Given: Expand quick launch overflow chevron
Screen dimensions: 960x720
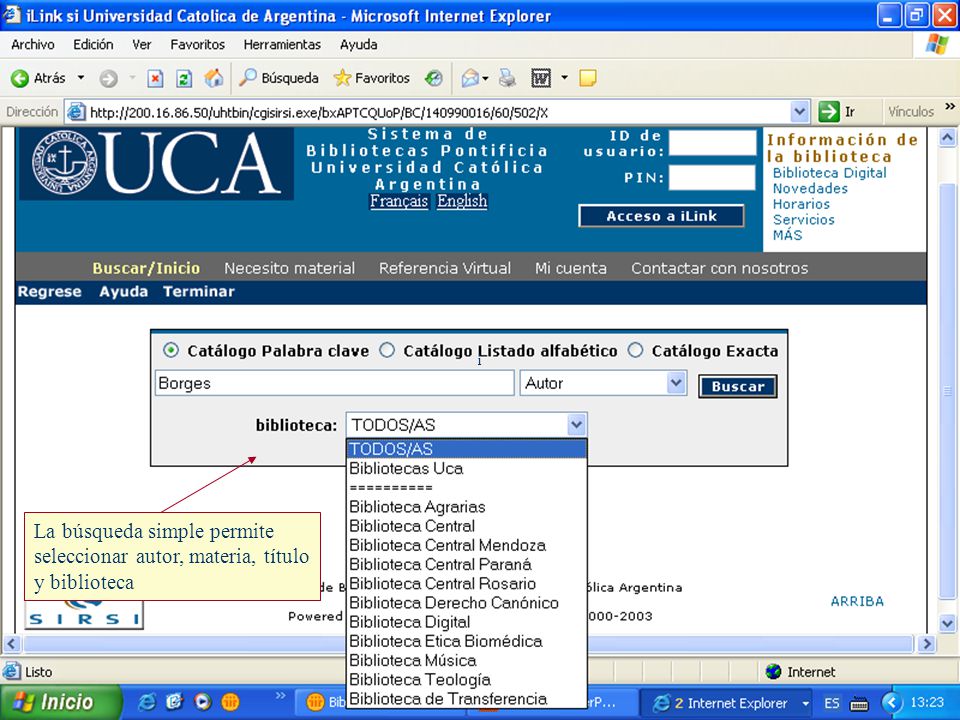Looking at the screenshot, I should tap(280, 696).
